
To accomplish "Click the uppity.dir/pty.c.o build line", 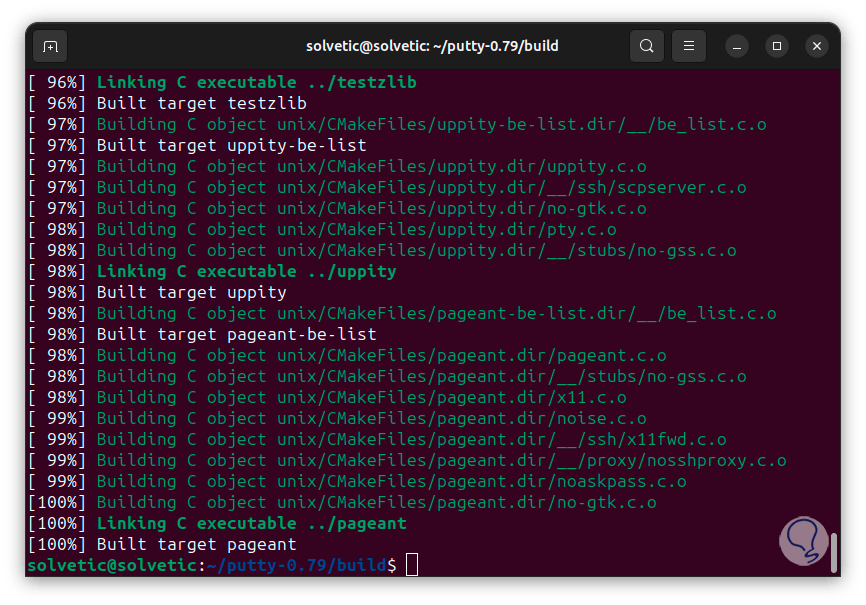I will 323,229.
